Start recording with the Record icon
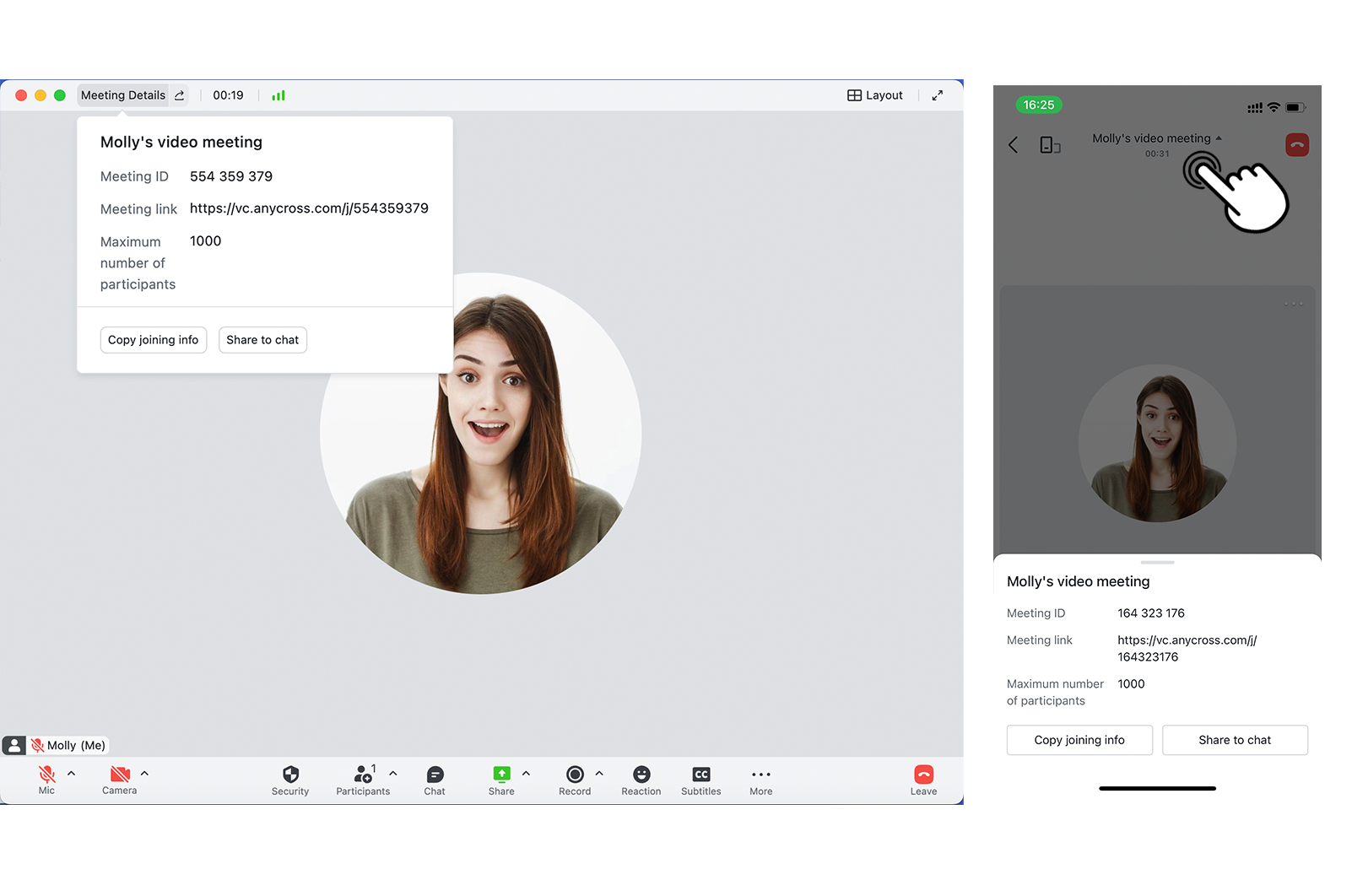 575,775
